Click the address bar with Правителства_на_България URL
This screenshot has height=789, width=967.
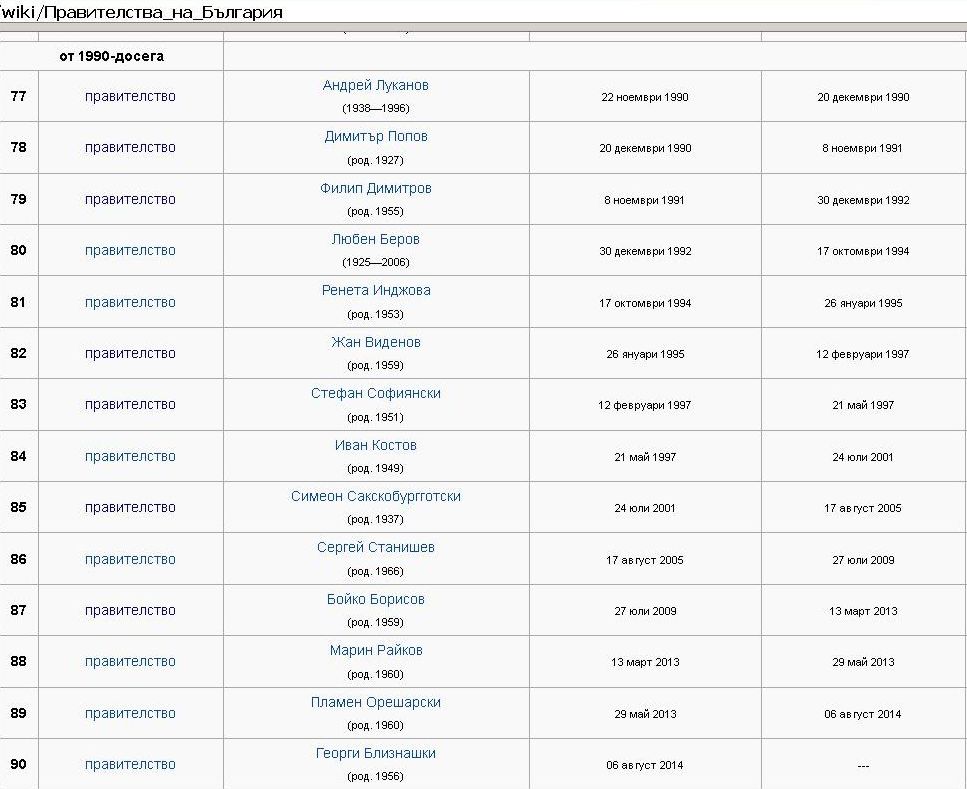484,12
